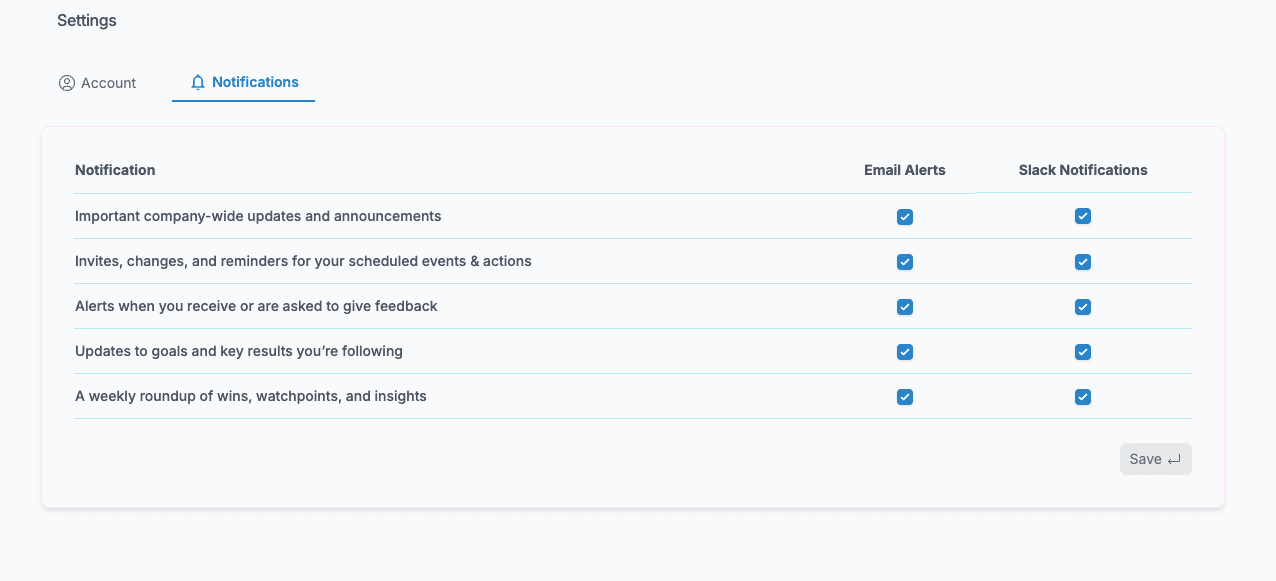Screen dimensions: 1276x581
Task: Toggle Email Alerts for scheduled events invites
Action: [x=905, y=262]
